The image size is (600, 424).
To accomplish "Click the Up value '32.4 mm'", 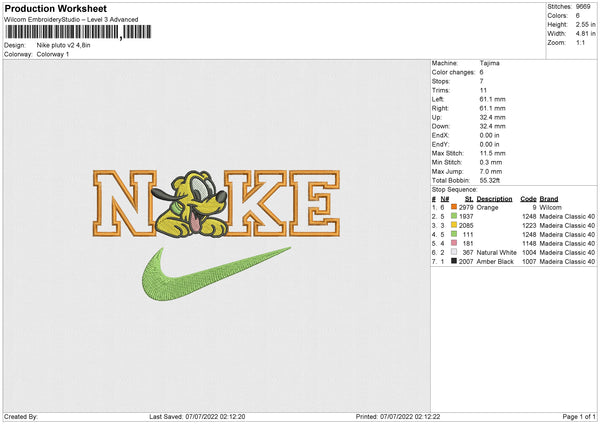I will click(x=492, y=117).
